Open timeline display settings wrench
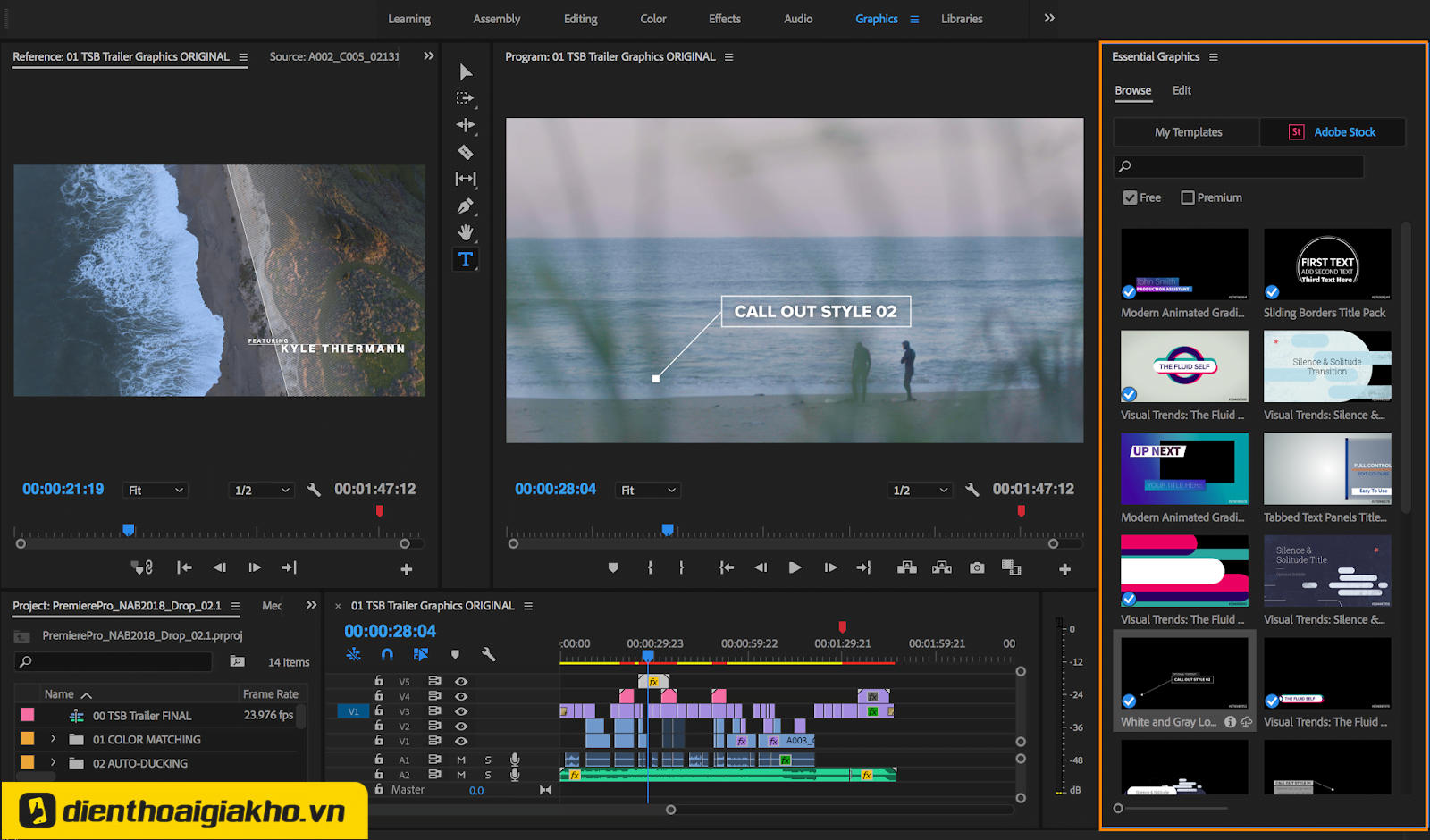This screenshot has width=1430, height=840. click(488, 654)
